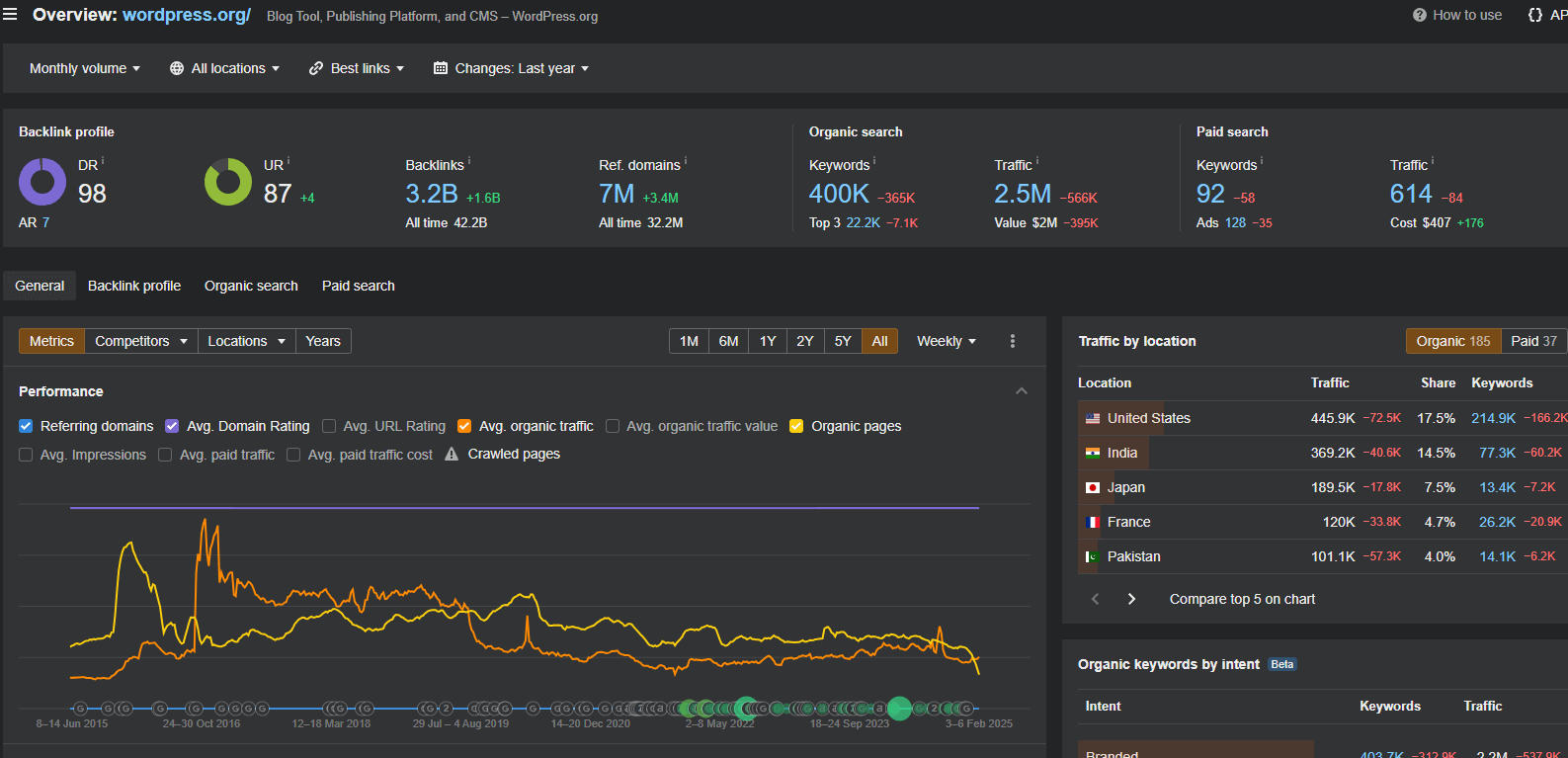The image size is (1568, 758).
Task: Select the Years button
Action: (x=323, y=341)
